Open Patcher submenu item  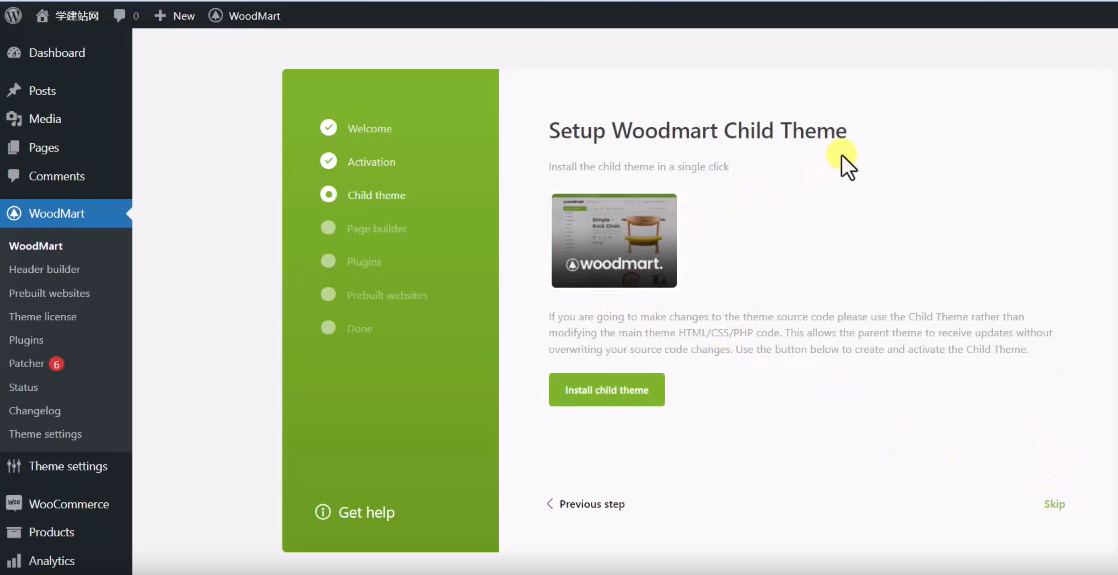click(26, 363)
